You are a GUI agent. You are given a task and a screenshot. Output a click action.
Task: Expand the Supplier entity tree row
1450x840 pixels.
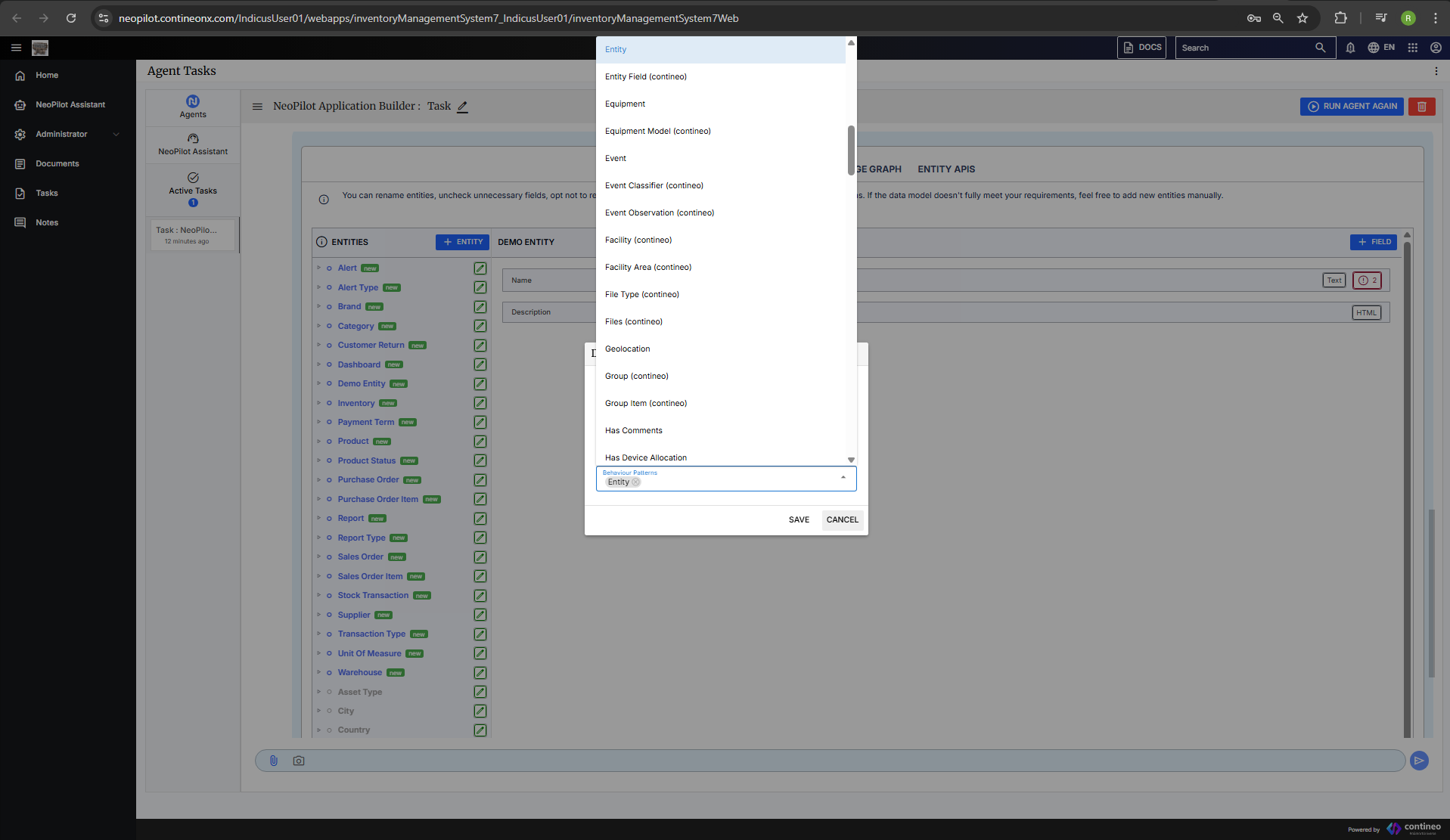click(318, 615)
